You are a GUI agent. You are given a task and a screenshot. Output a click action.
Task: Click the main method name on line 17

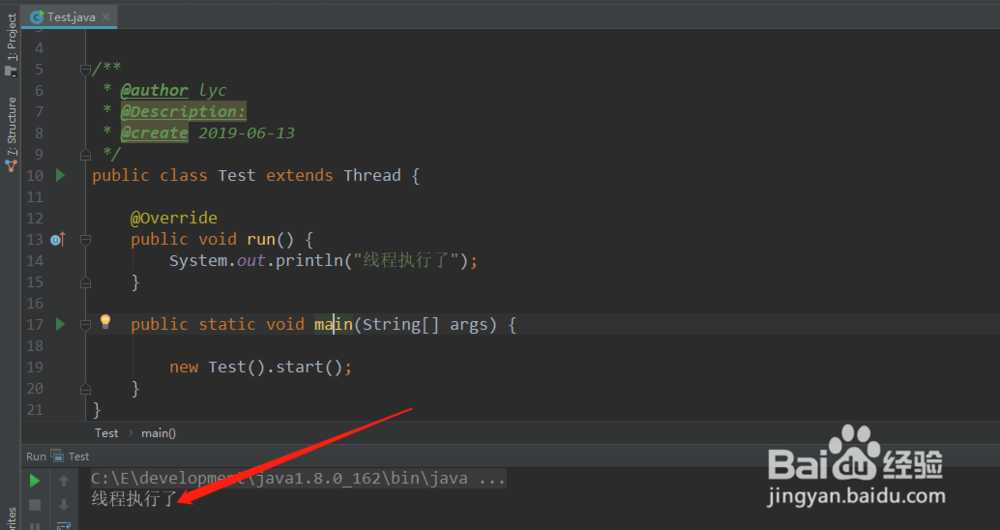pyautogui.click(x=334, y=324)
